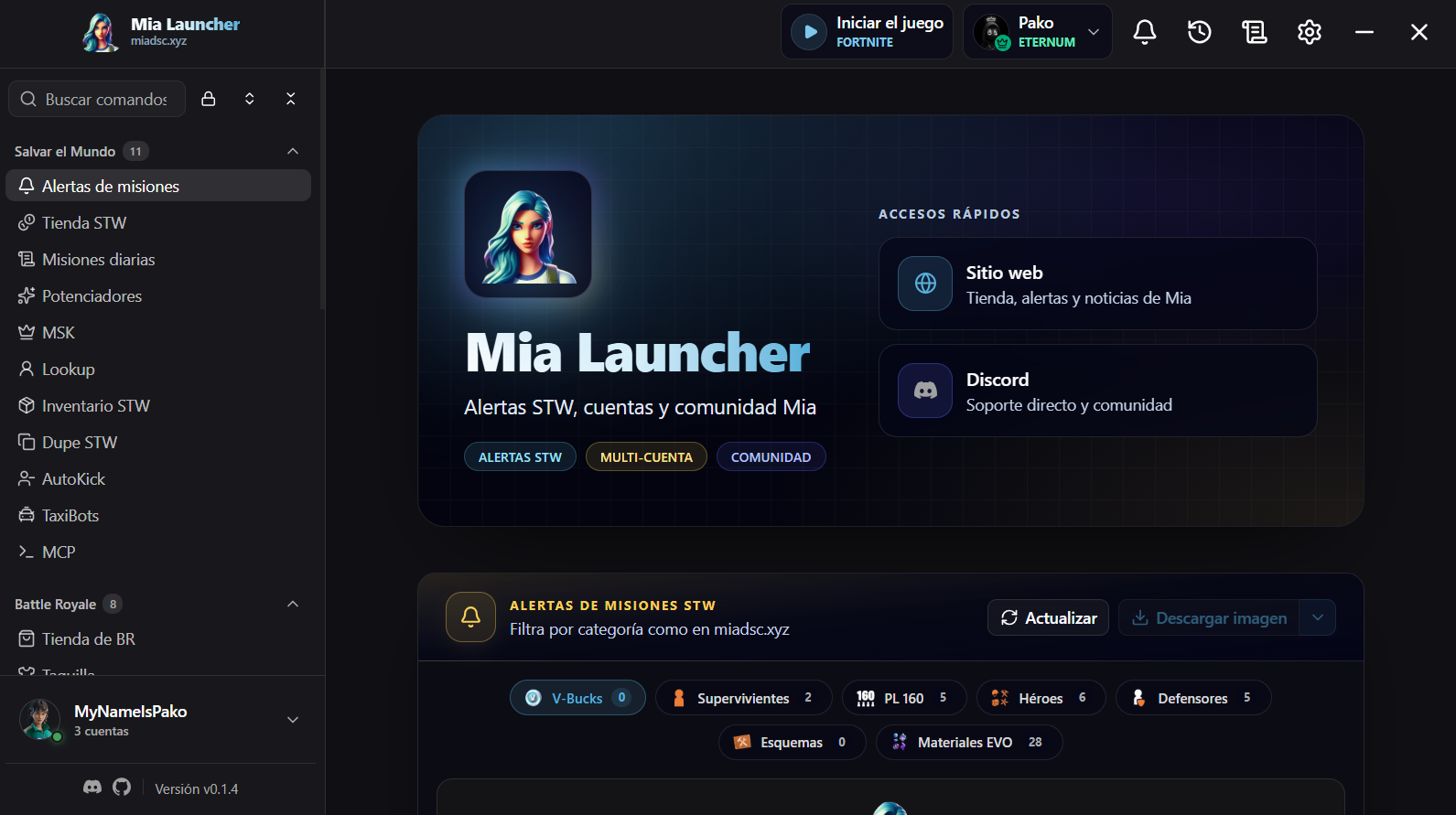Open Tienda STW in sidebar
The height and width of the screenshot is (815, 1456).
[158, 222]
